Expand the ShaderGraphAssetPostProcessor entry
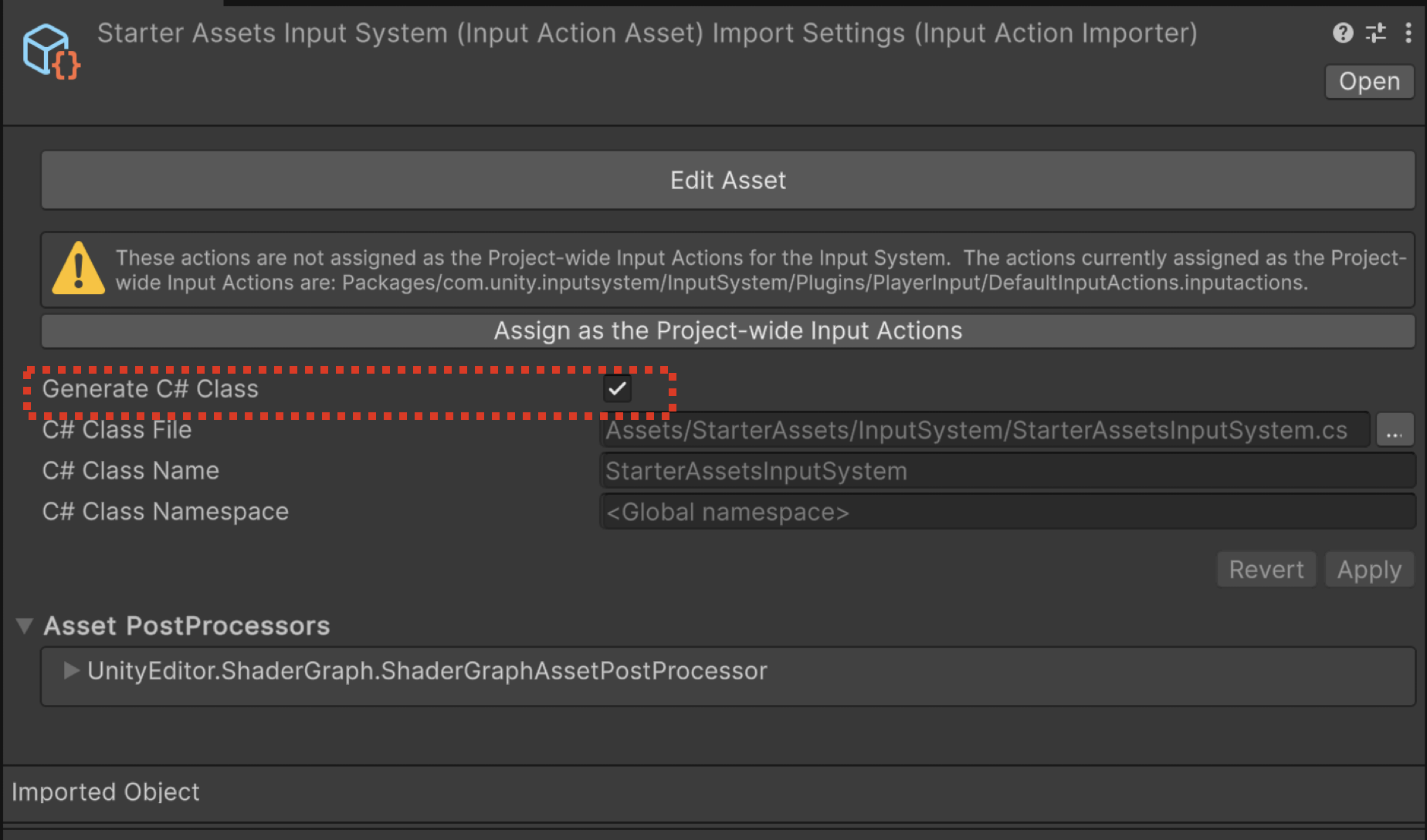 [71, 670]
